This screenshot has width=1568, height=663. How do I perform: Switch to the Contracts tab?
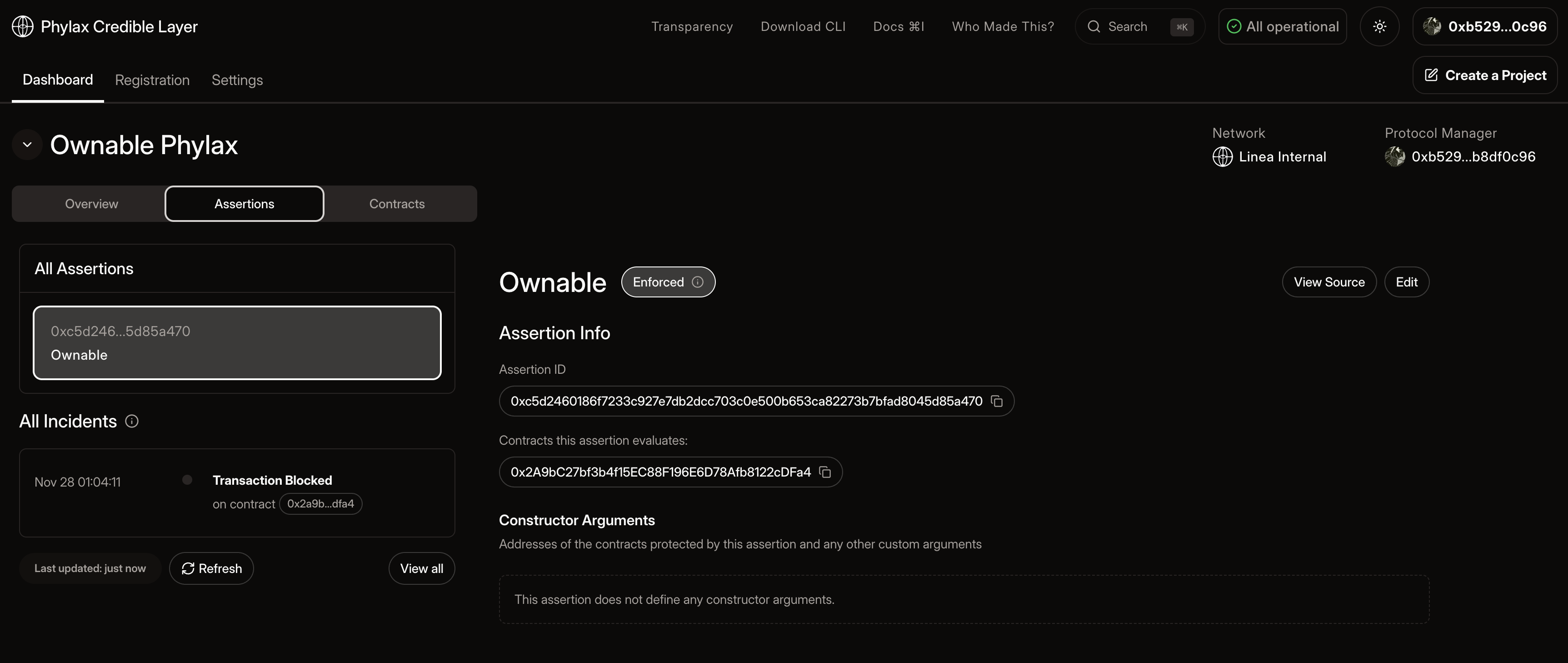(x=397, y=203)
